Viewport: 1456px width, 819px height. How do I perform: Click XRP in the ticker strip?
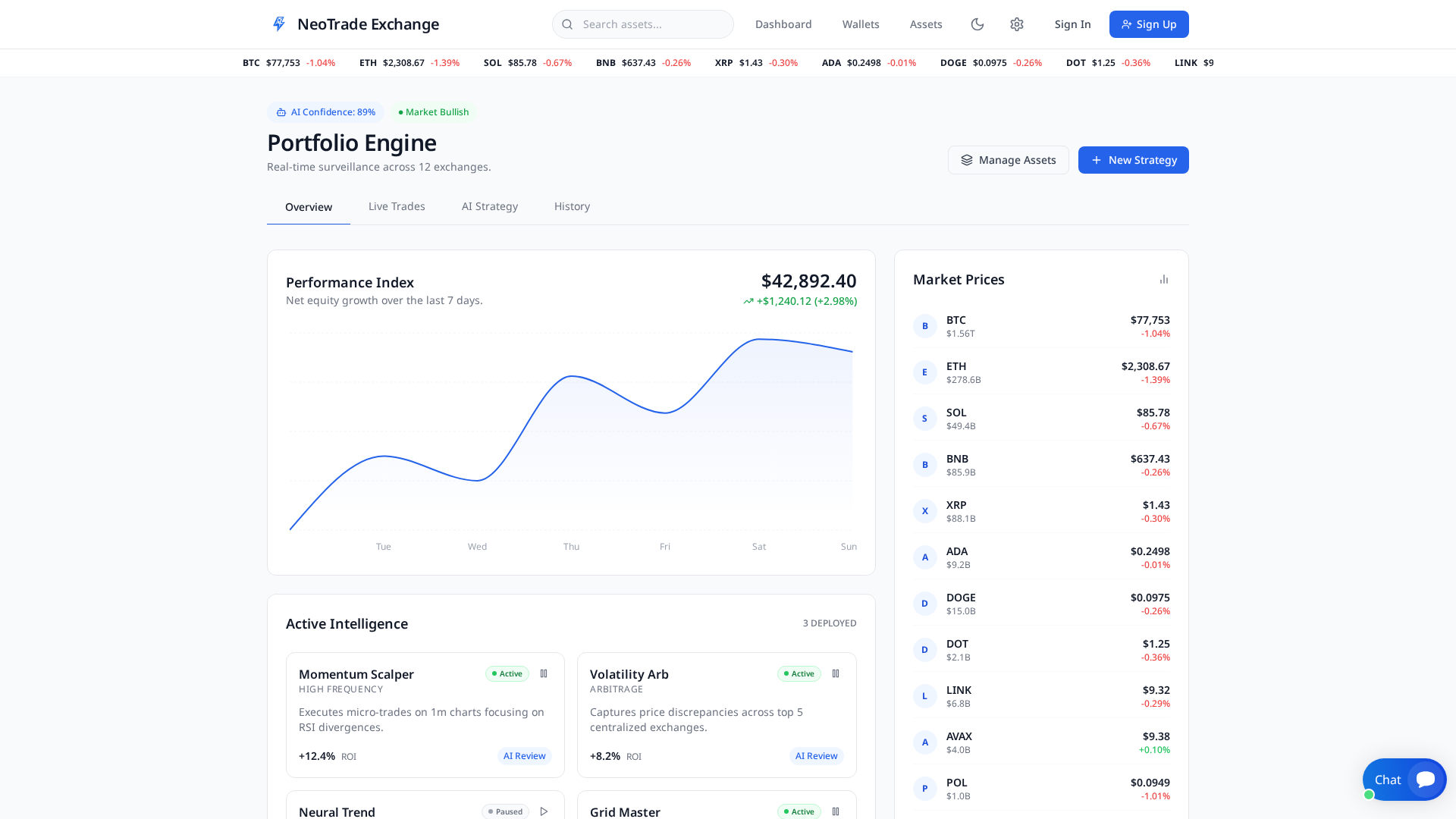(756, 63)
